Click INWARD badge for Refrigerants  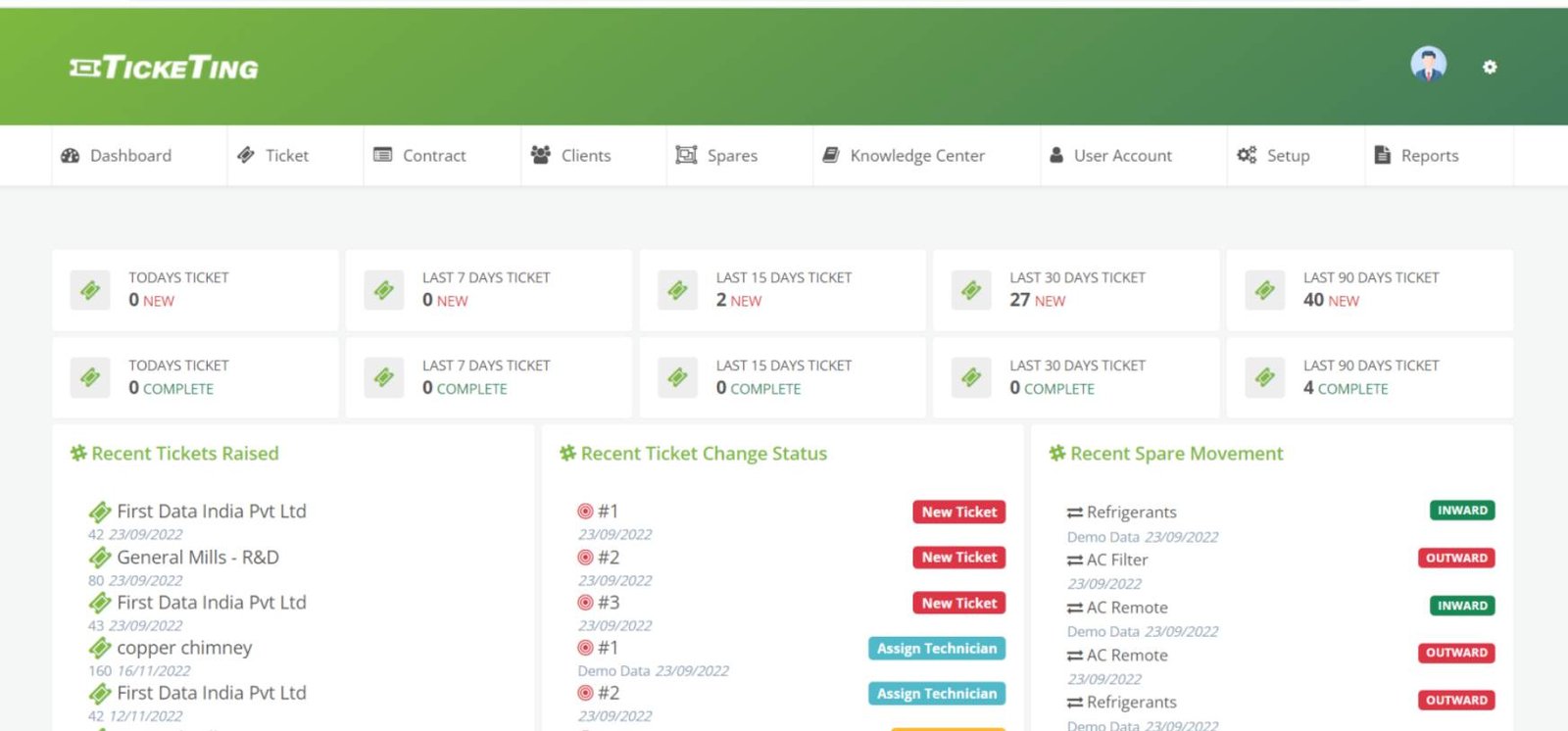pyautogui.click(x=1462, y=511)
